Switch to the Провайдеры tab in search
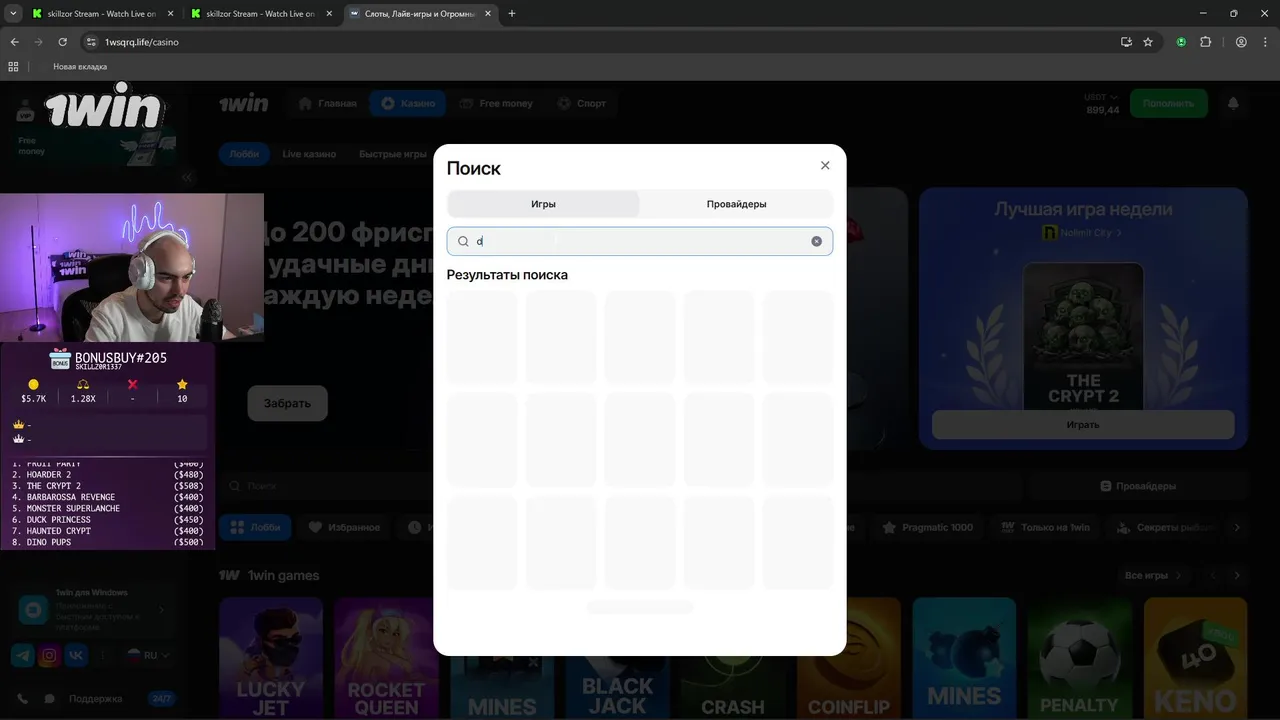The image size is (1280, 720). click(736, 204)
